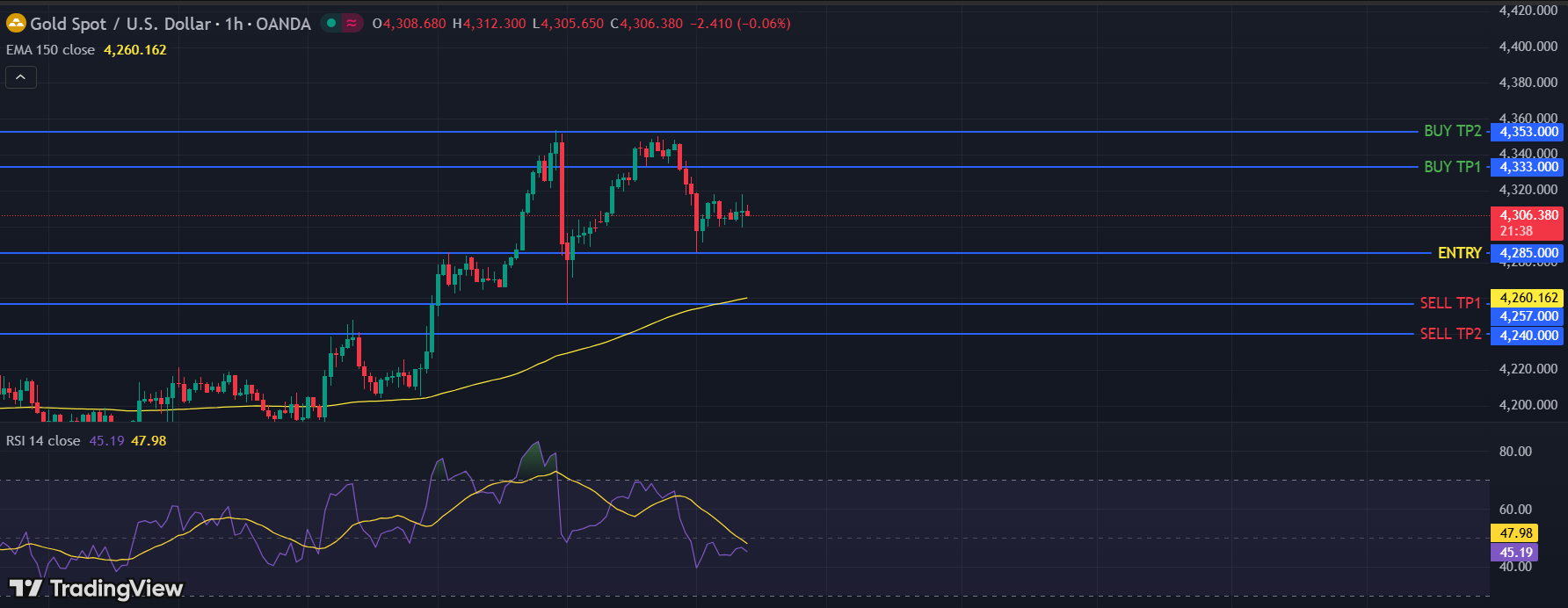Click the pink approximate data-quality icon
This screenshot has height=608, width=1568.
tap(352, 24)
